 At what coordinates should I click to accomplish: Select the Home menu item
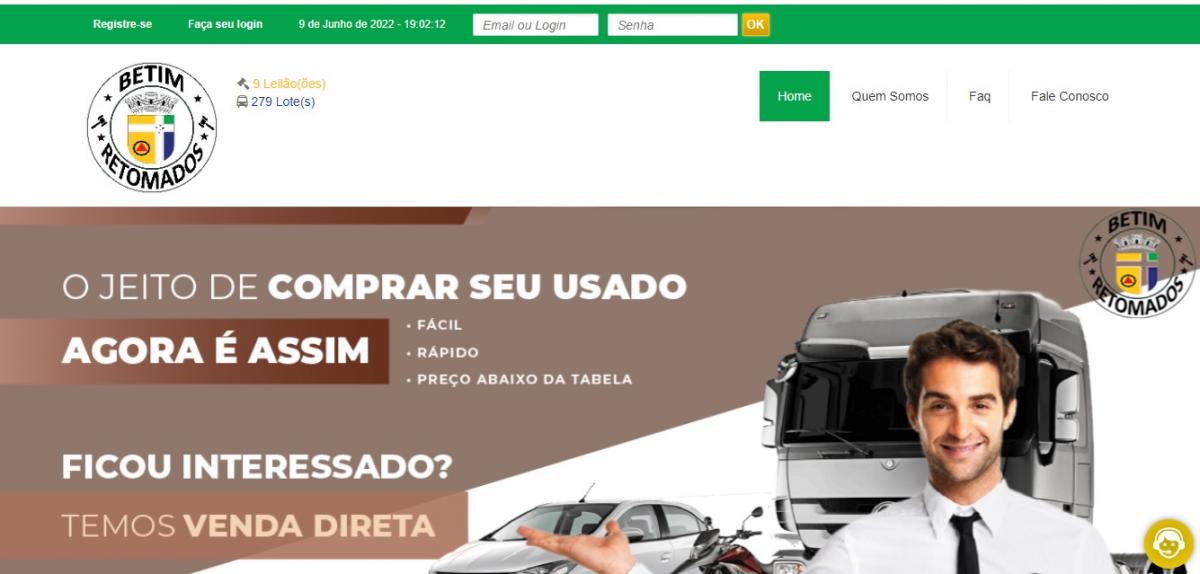[794, 96]
